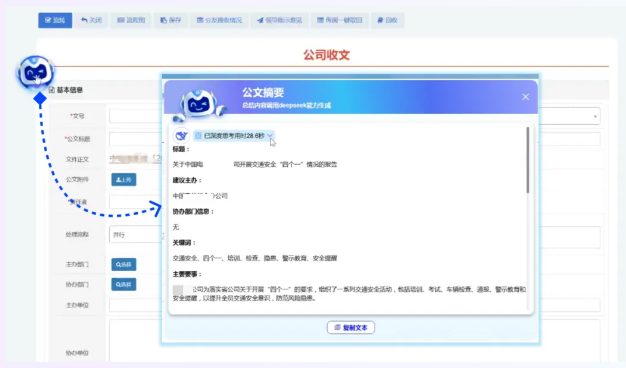Open the blurred 文件正文 file link
The height and width of the screenshot is (368, 626).
coord(135,158)
